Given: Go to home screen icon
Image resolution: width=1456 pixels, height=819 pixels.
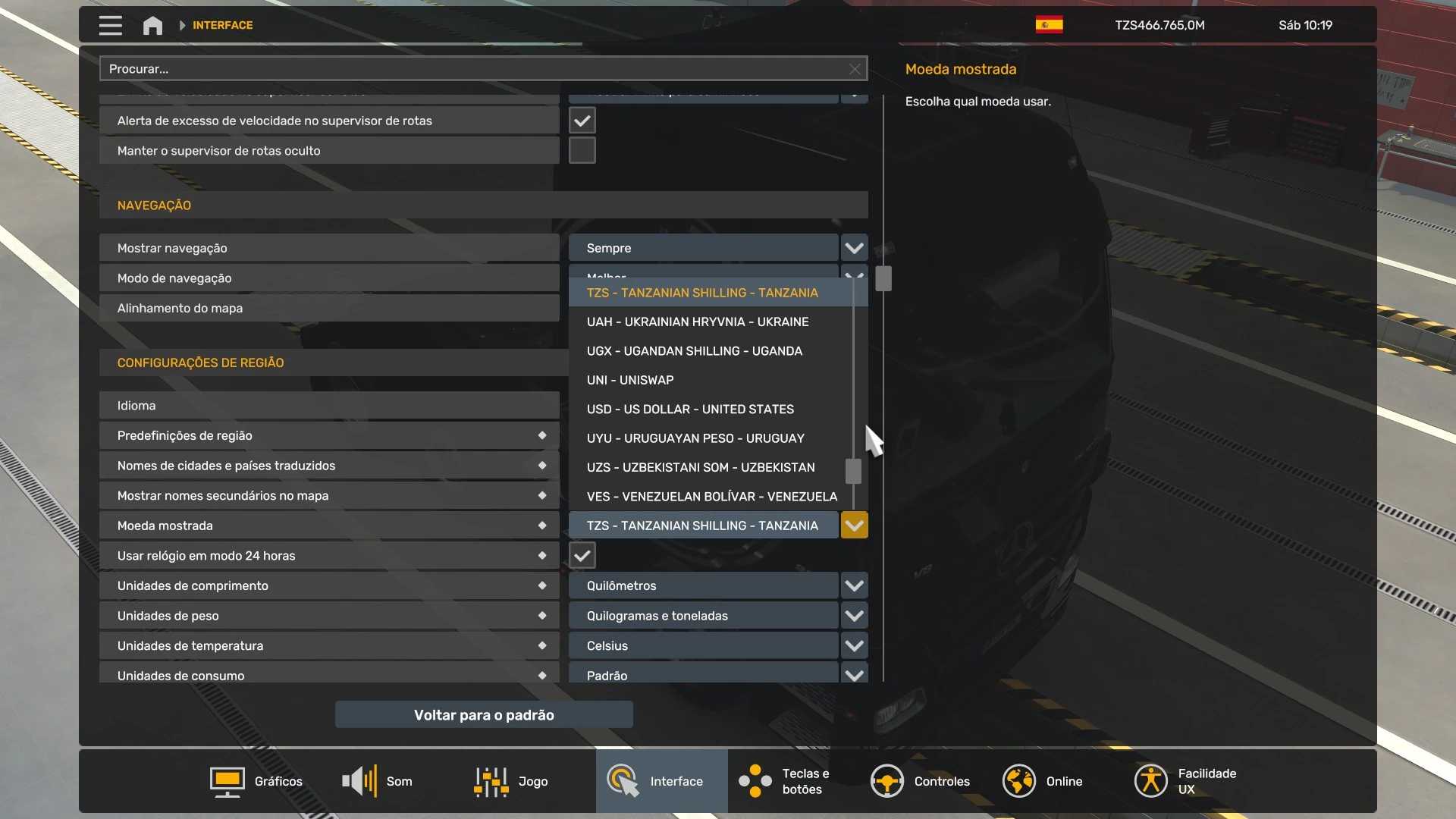Looking at the screenshot, I should click(x=152, y=26).
